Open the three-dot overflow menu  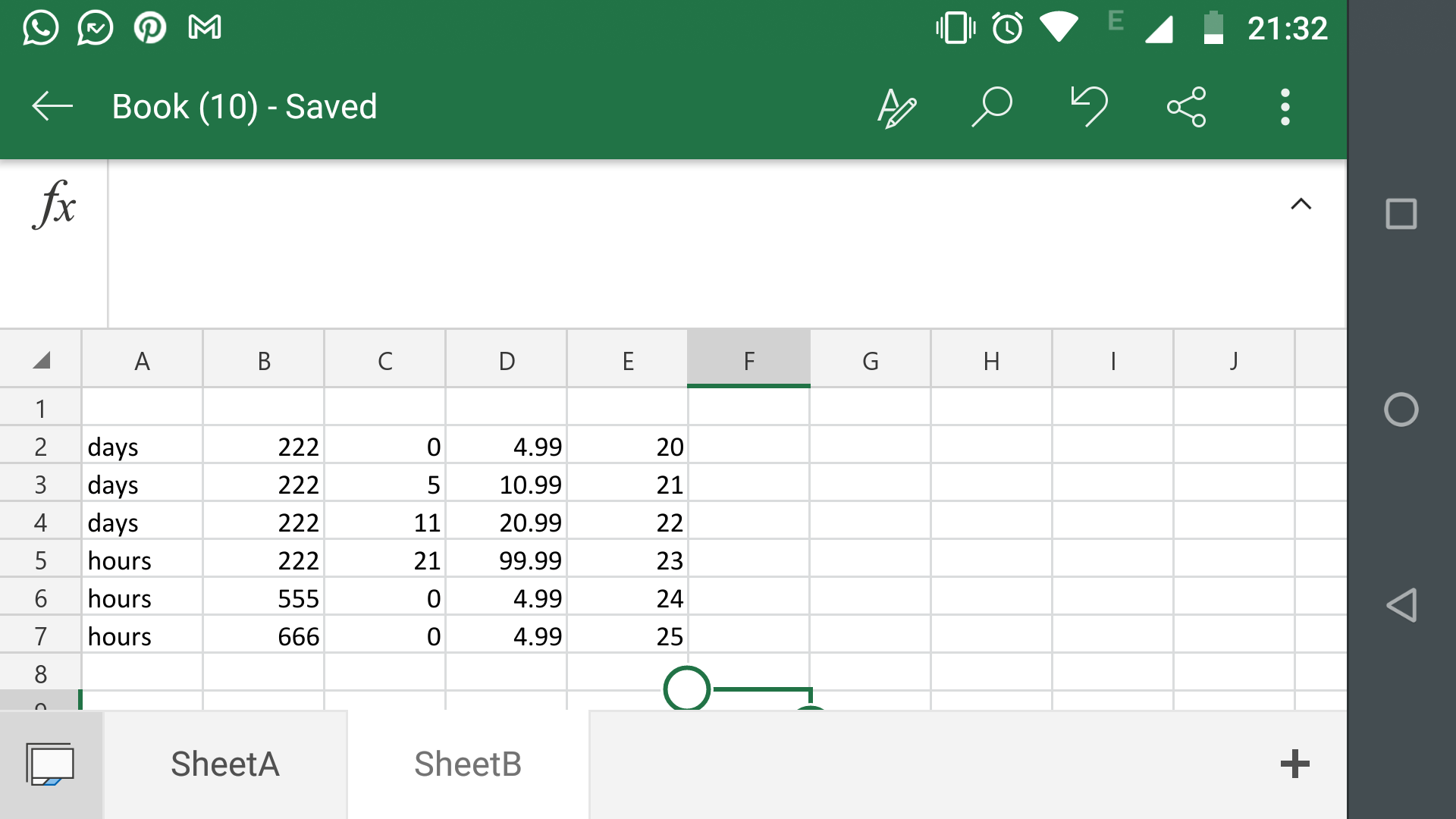point(1285,107)
